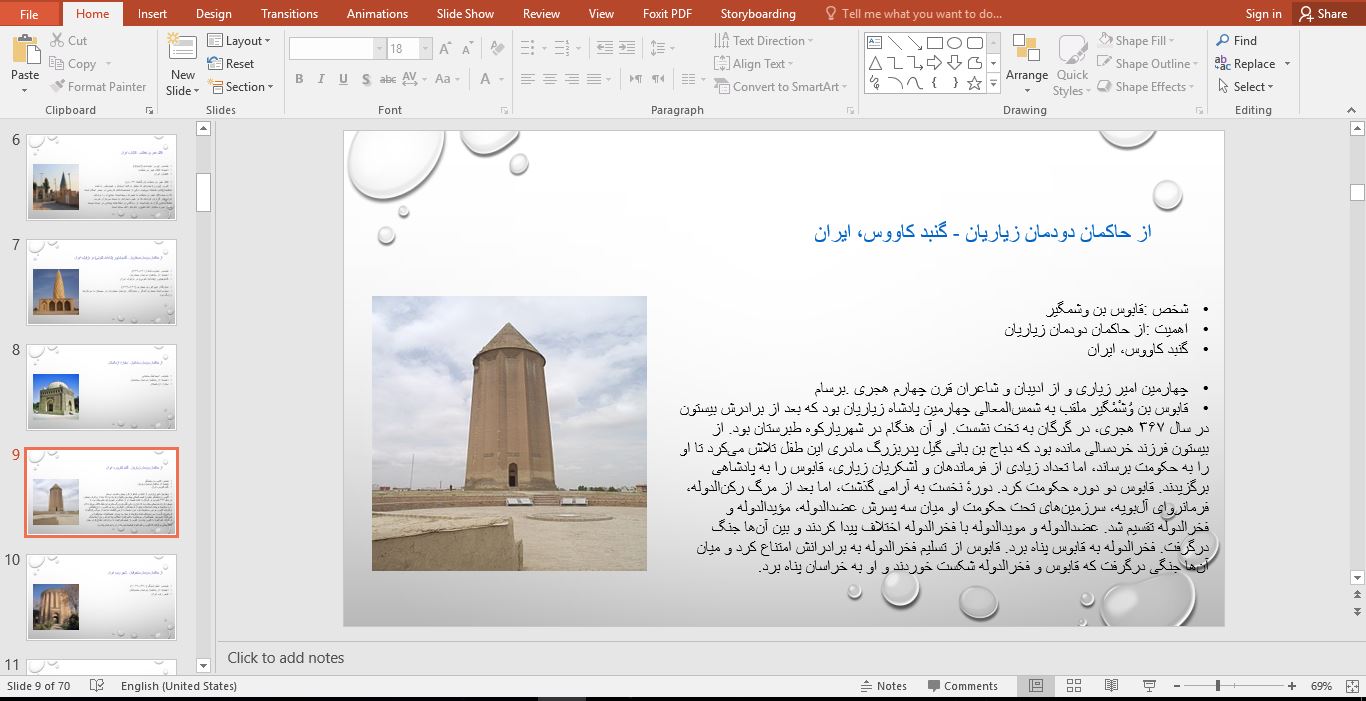Adjust the zoom slider handle
1366x701 pixels.
tap(1217, 686)
